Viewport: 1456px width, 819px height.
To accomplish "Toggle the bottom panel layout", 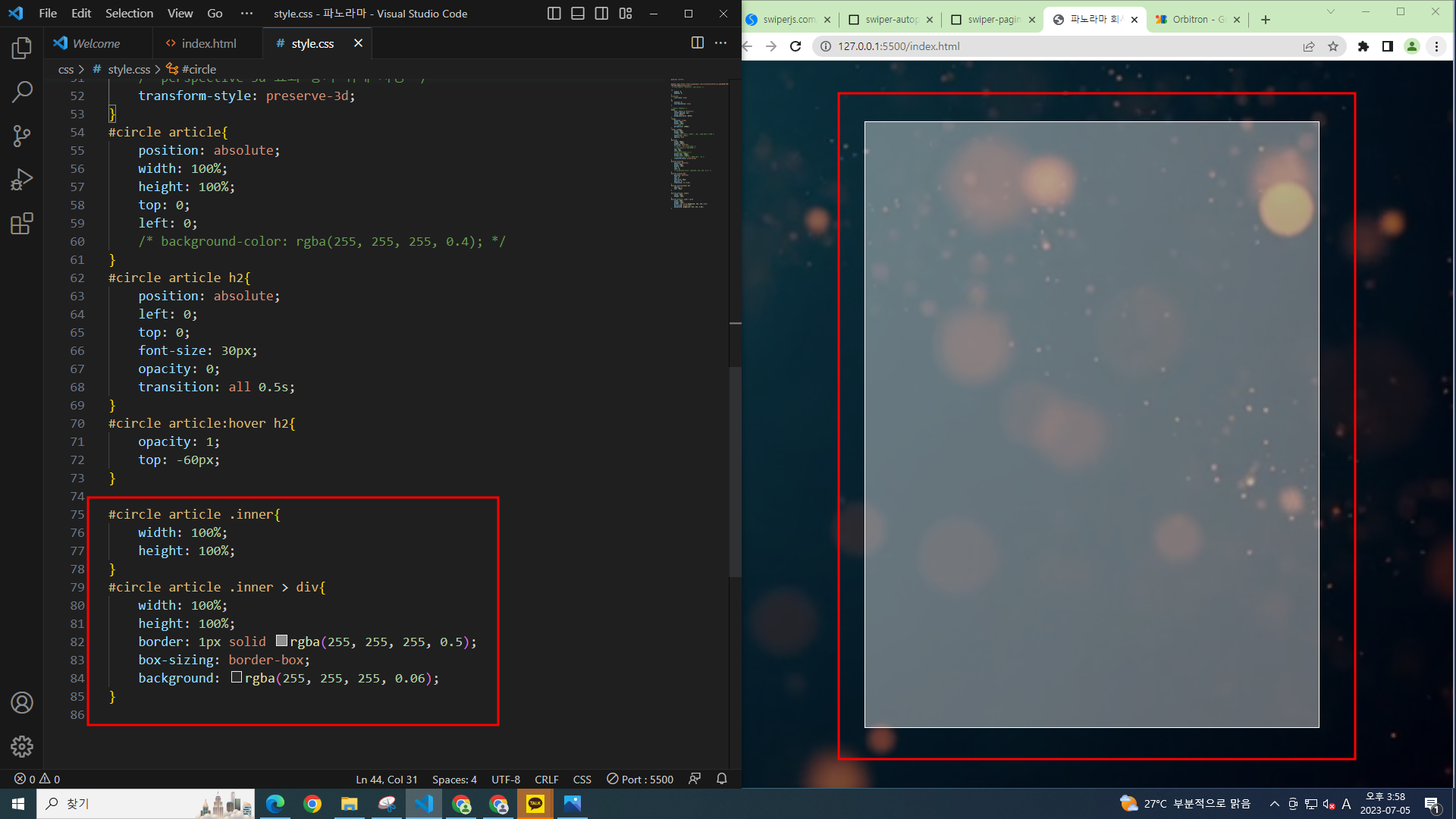I will point(578,14).
